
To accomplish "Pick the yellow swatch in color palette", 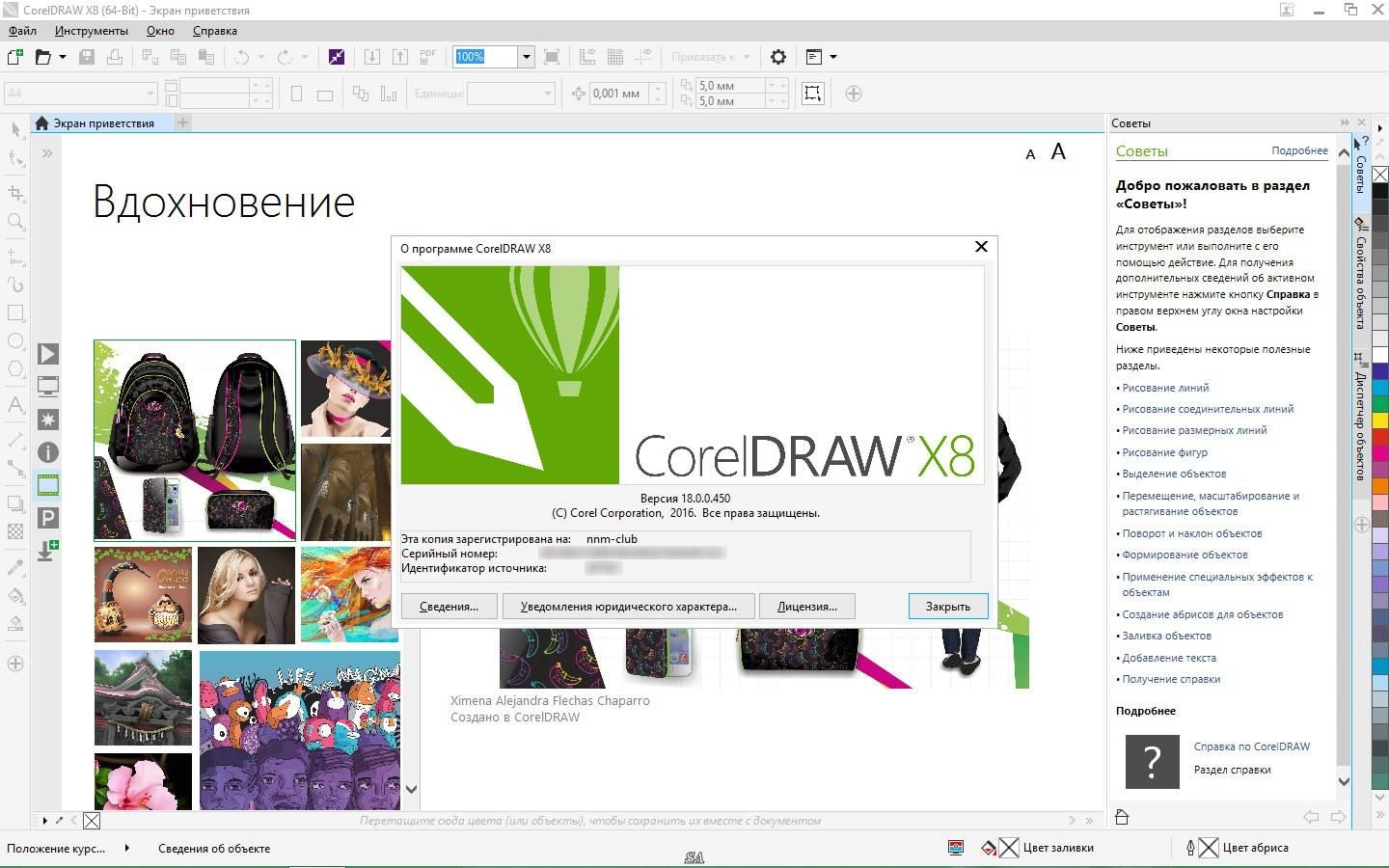I will 1380,420.
